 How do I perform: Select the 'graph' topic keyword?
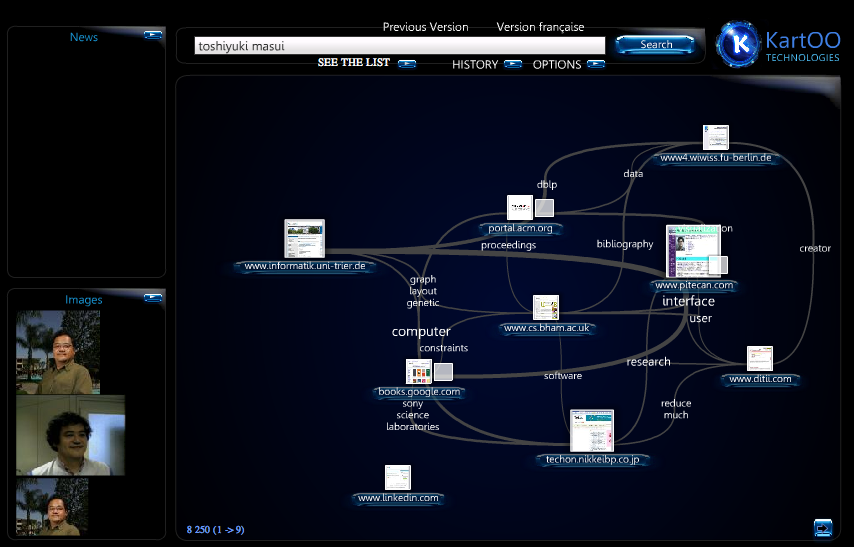pos(423,279)
